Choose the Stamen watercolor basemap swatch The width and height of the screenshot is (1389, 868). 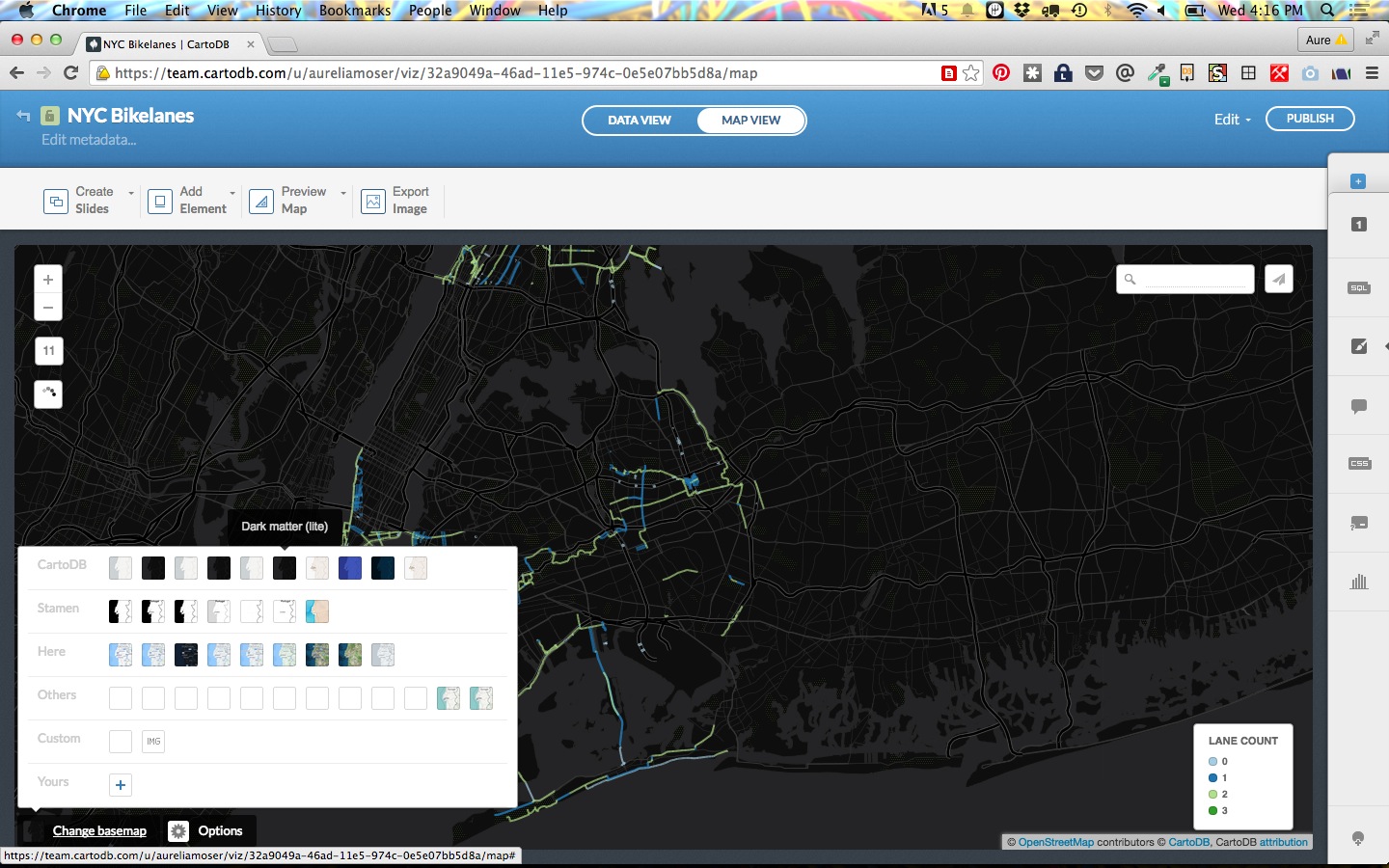pos(317,611)
